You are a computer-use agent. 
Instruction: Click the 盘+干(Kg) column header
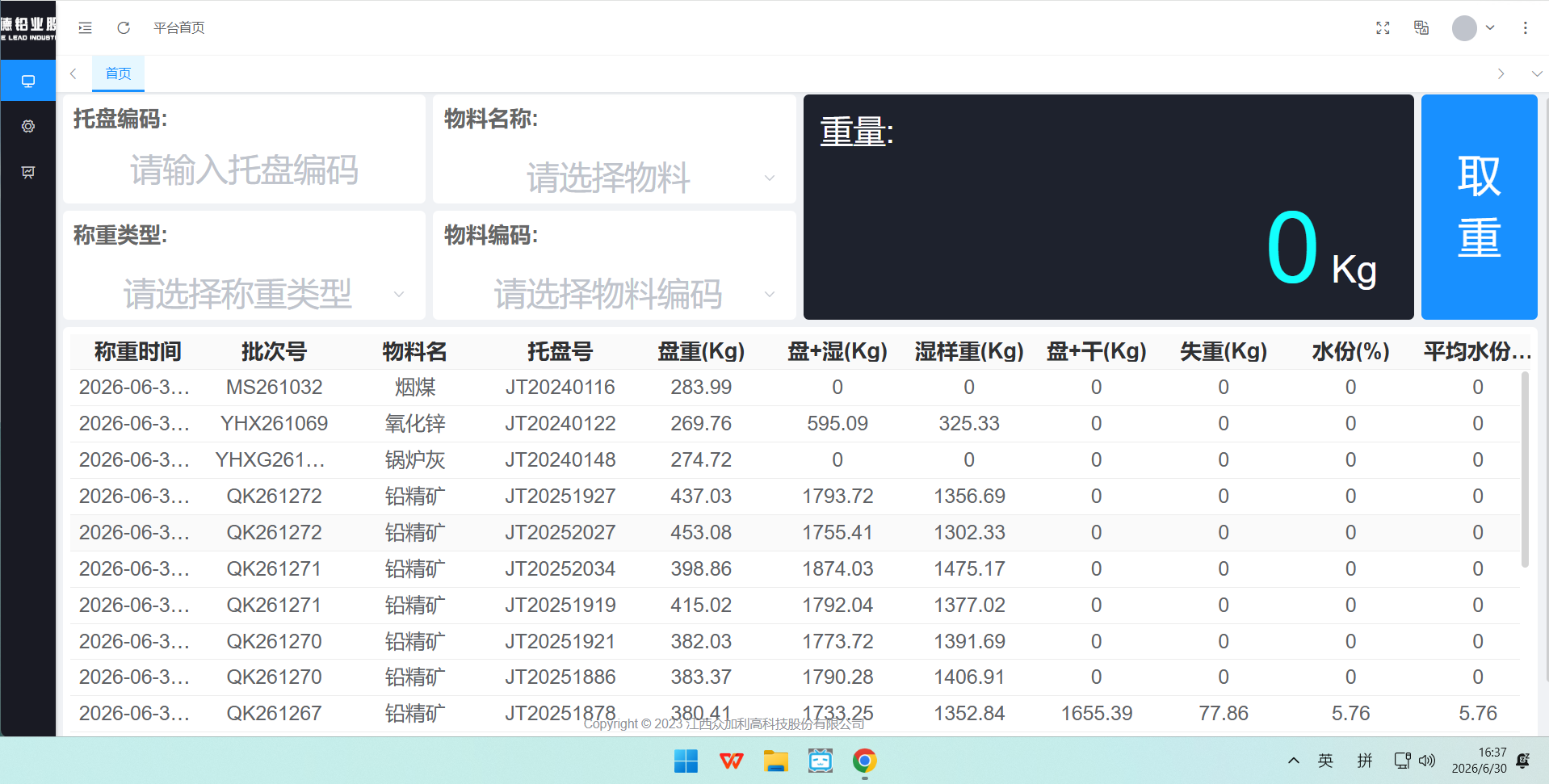pos(1096,352)
